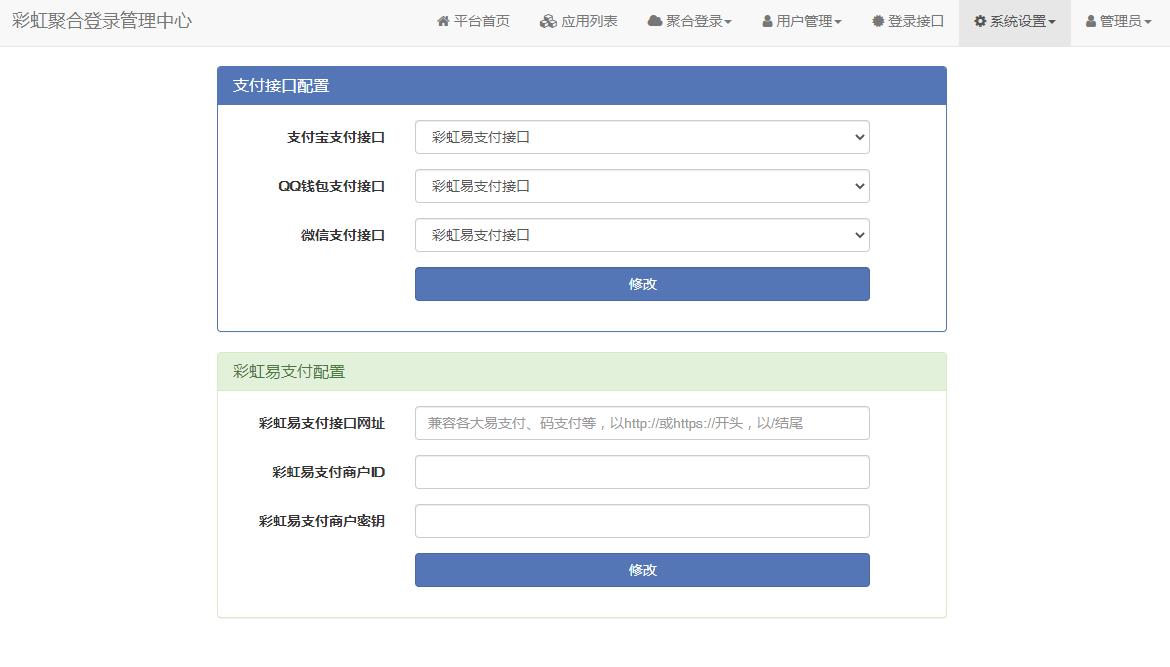Expand the 用户管理 menu caret
Screen dimensions: 1170x667
pyautogui.click(x=838, y=22)
